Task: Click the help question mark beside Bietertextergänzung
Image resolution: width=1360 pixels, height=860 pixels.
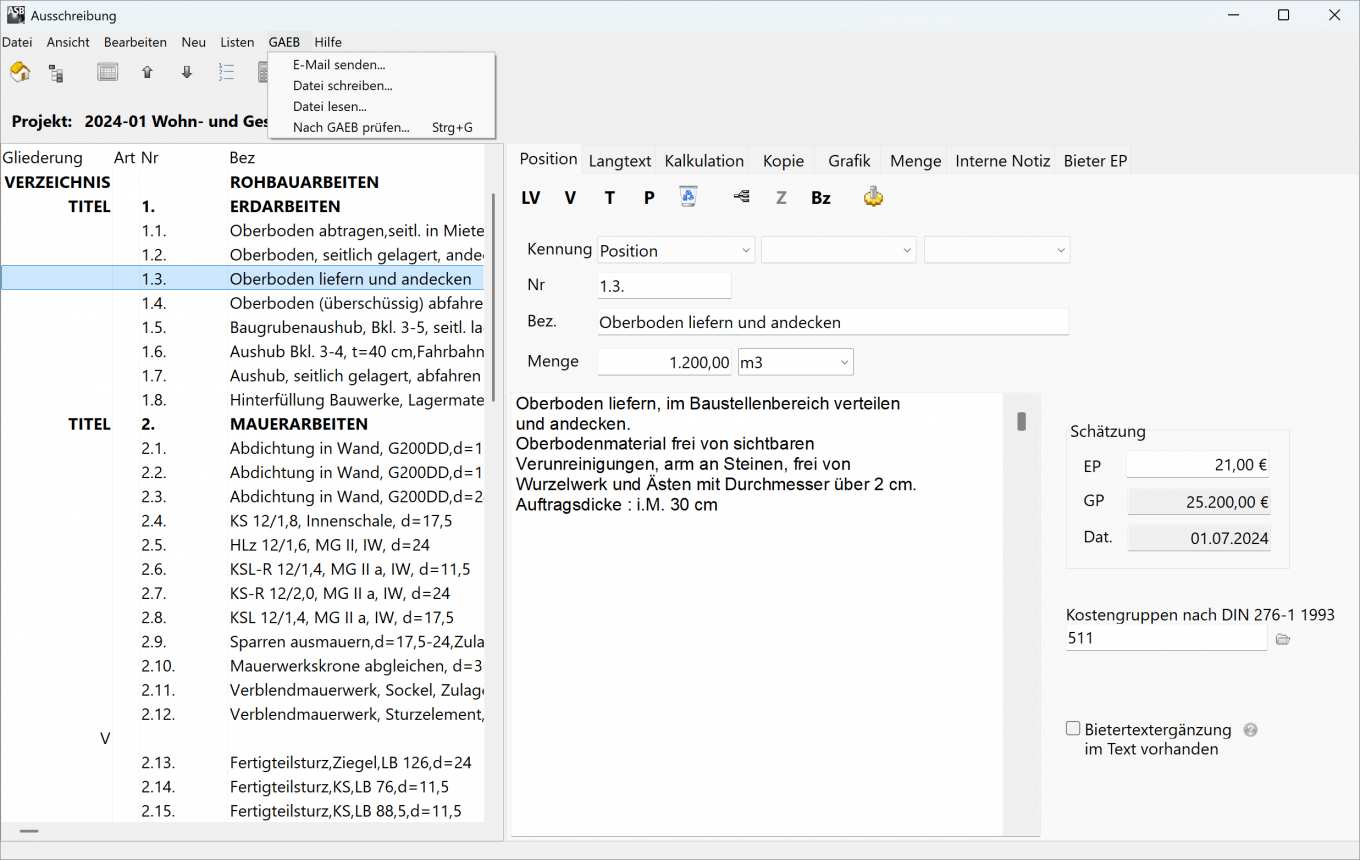Action: [1250, 730]
